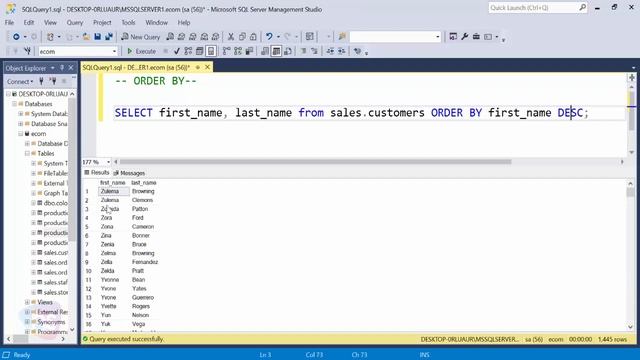The height and width of the screenshot is (360, 640).
Task: Click the first_name column header
Action: 113,182
